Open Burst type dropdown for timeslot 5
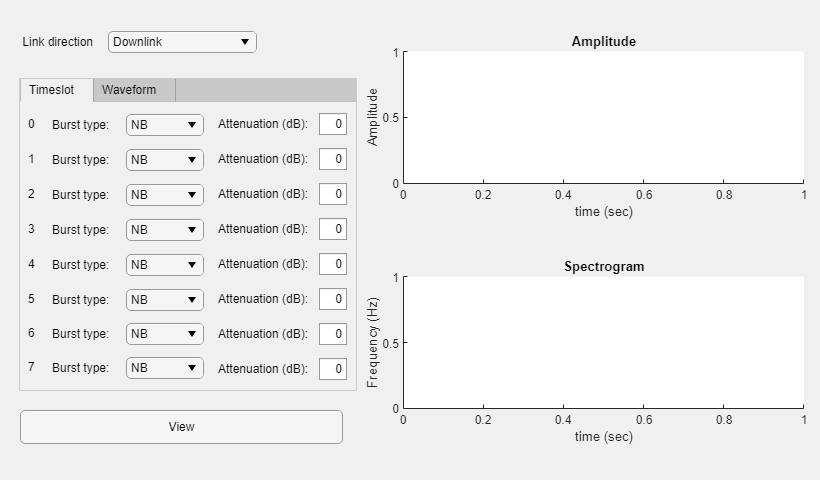The height and width of the screenshot is (480, 820). coord(165,299)
